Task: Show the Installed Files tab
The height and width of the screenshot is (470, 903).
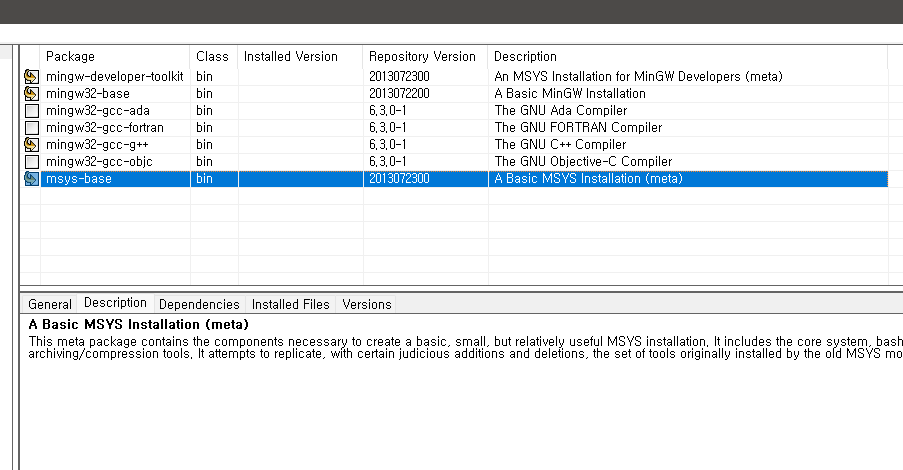Action: coord(291,304)
